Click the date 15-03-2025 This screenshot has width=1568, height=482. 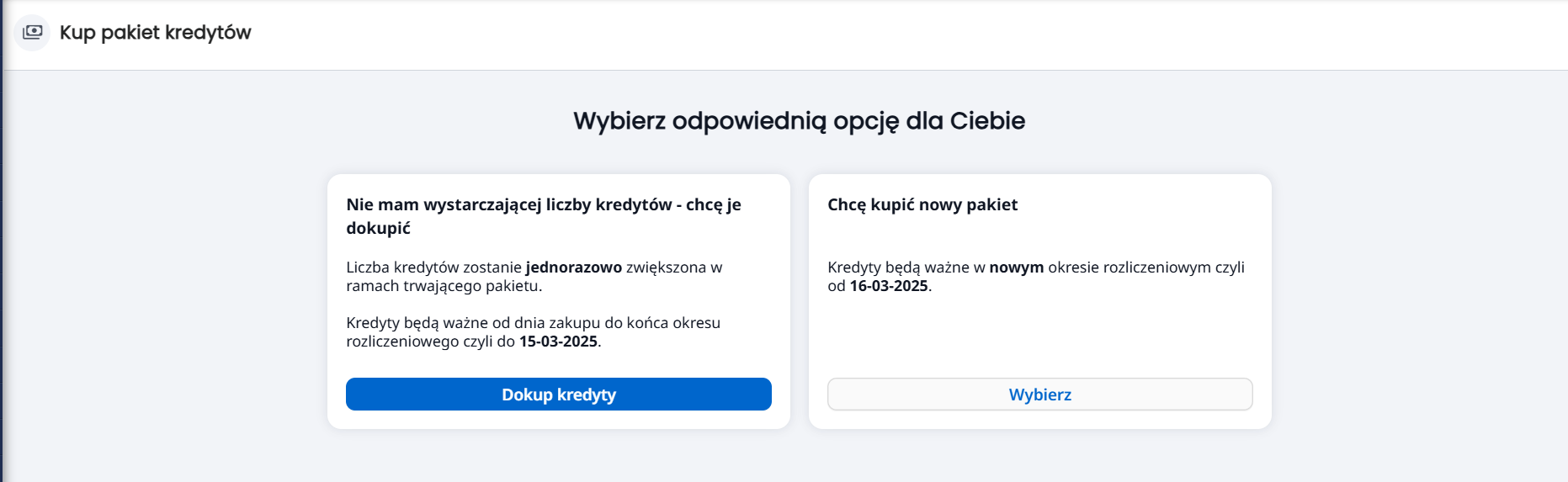coord(558,342)
